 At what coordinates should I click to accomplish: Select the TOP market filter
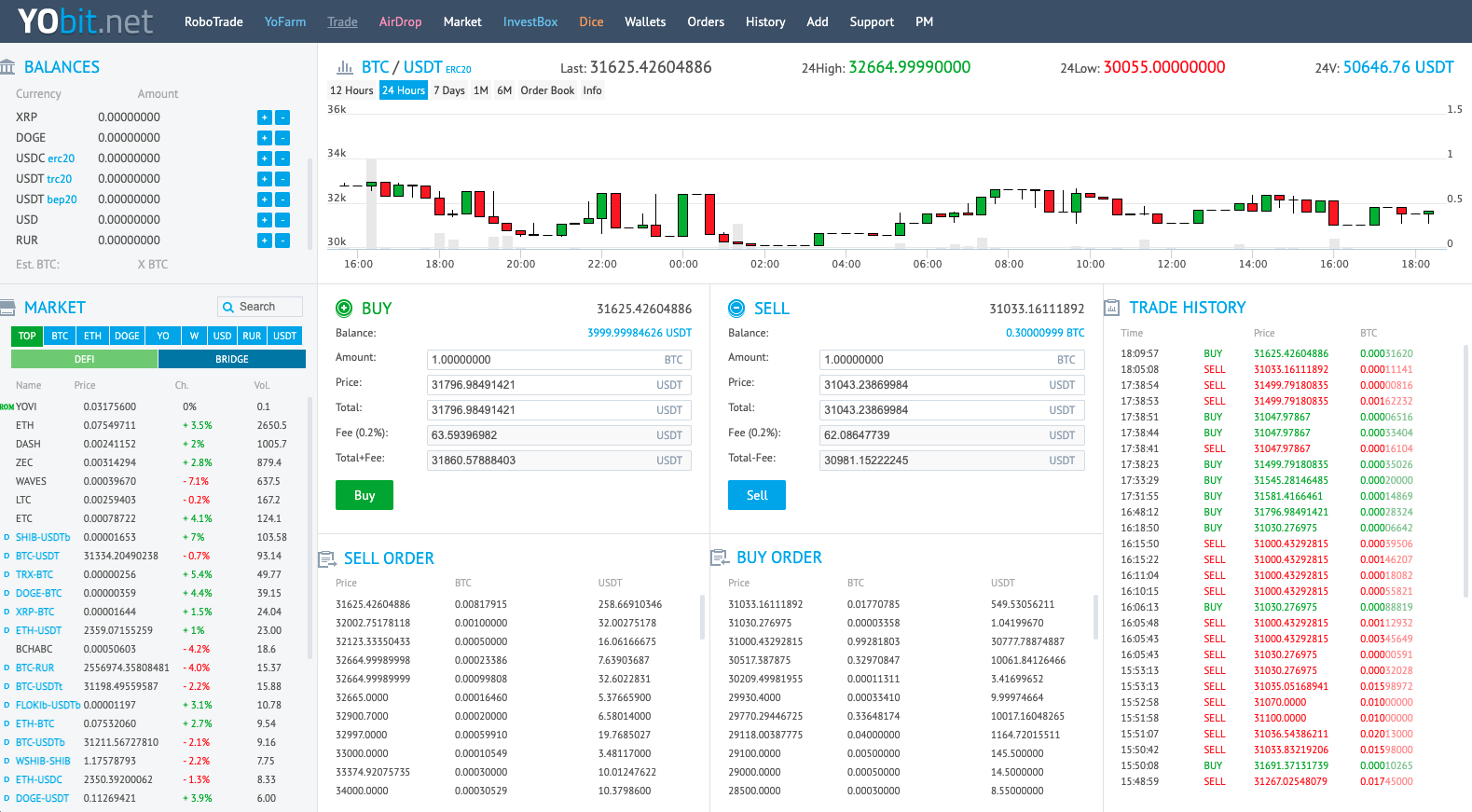(27, 336)
